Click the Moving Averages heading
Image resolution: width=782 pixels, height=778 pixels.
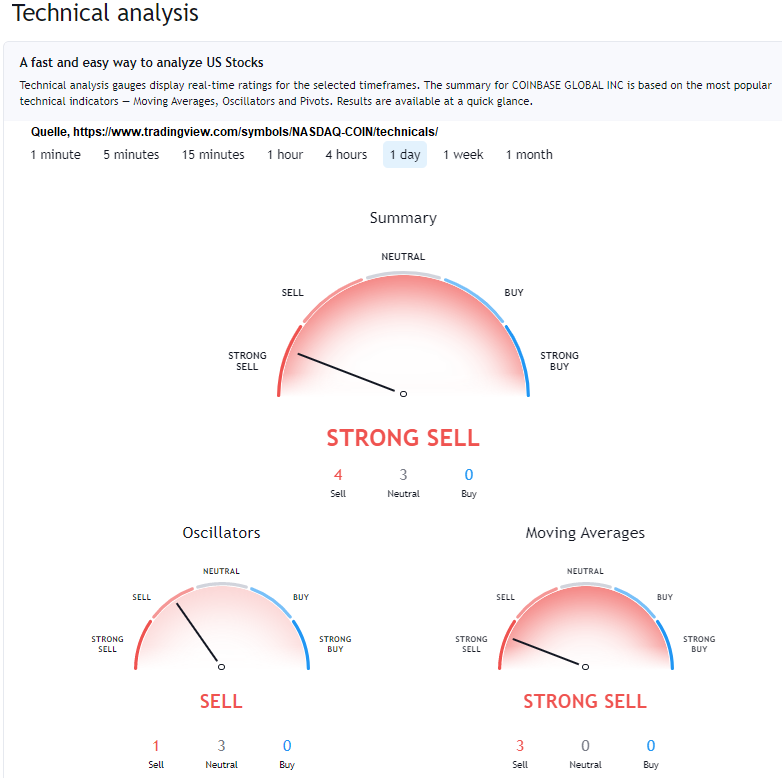[x=585, y=533]
